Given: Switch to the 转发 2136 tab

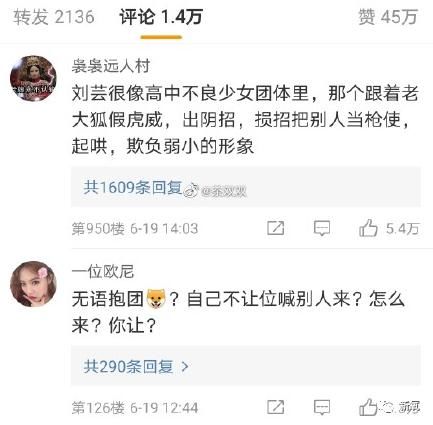Looking at the screenshot, I should (54, 17).
